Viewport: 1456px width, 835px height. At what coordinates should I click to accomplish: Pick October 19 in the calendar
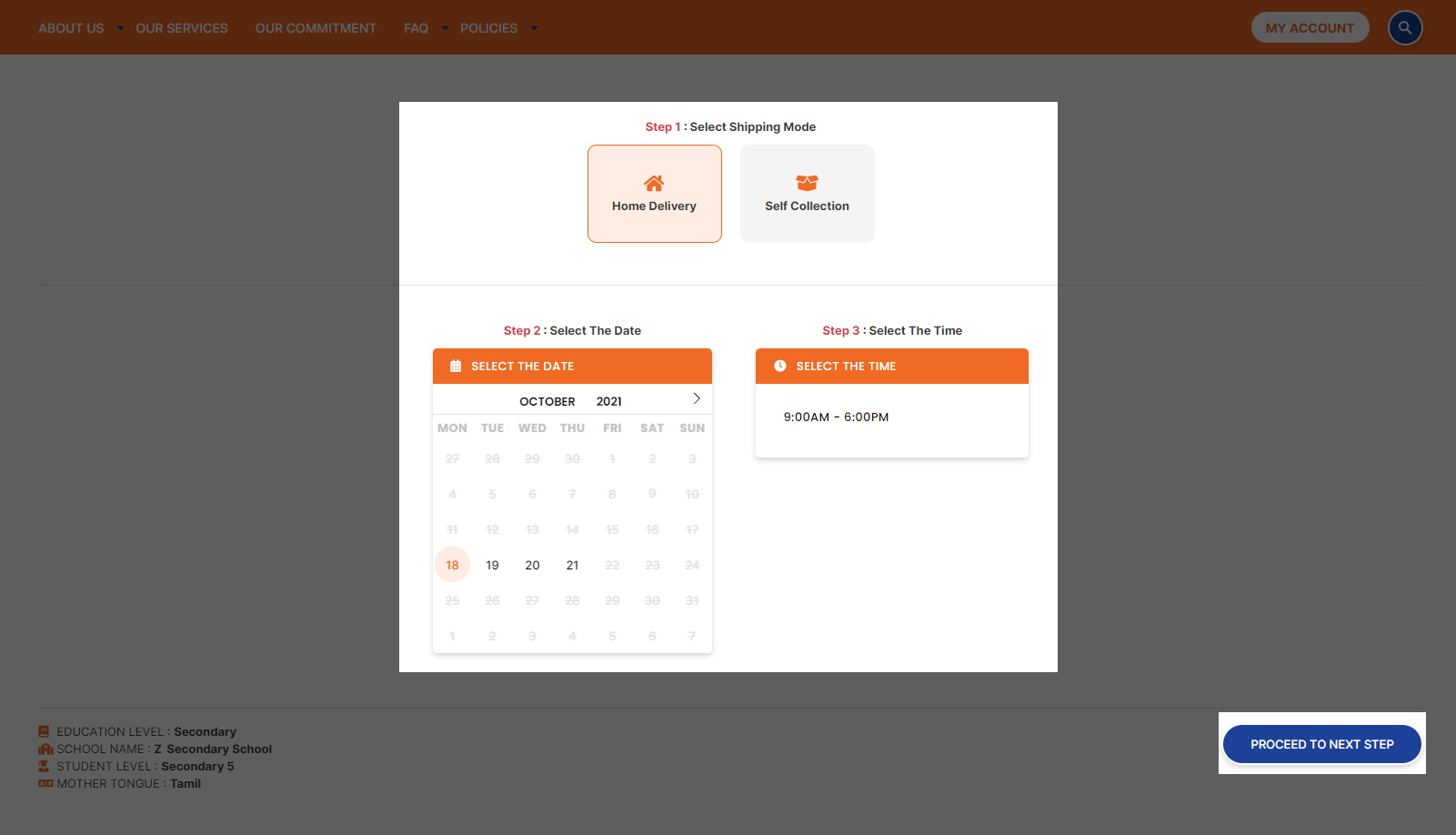tap(492, 565)
